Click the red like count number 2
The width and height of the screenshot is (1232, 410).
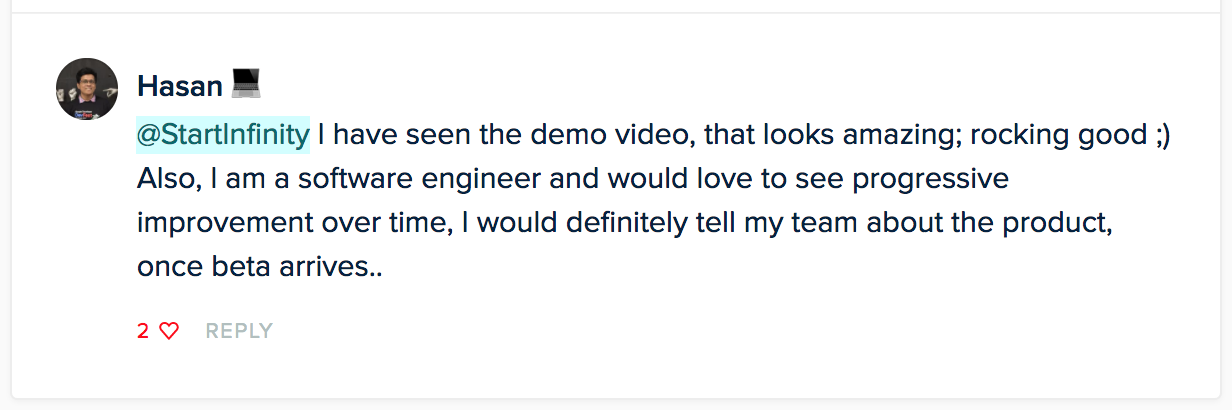(143, 331)
